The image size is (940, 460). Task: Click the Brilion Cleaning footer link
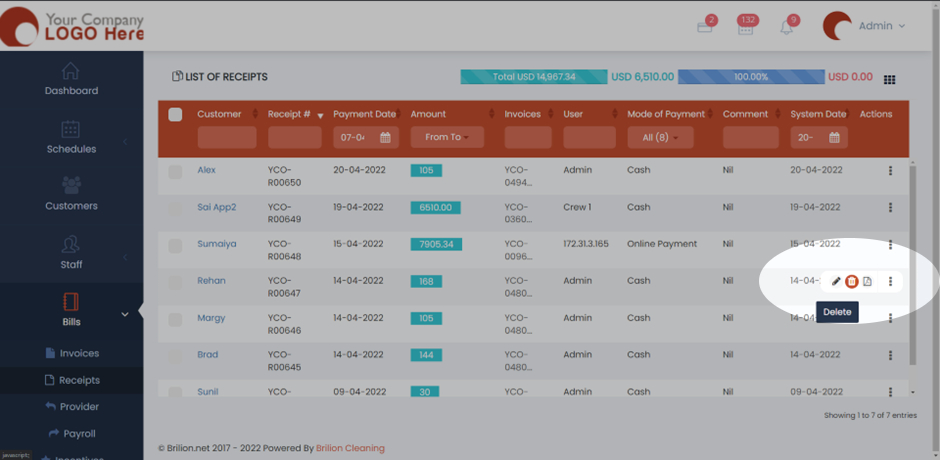coord(350,448)
